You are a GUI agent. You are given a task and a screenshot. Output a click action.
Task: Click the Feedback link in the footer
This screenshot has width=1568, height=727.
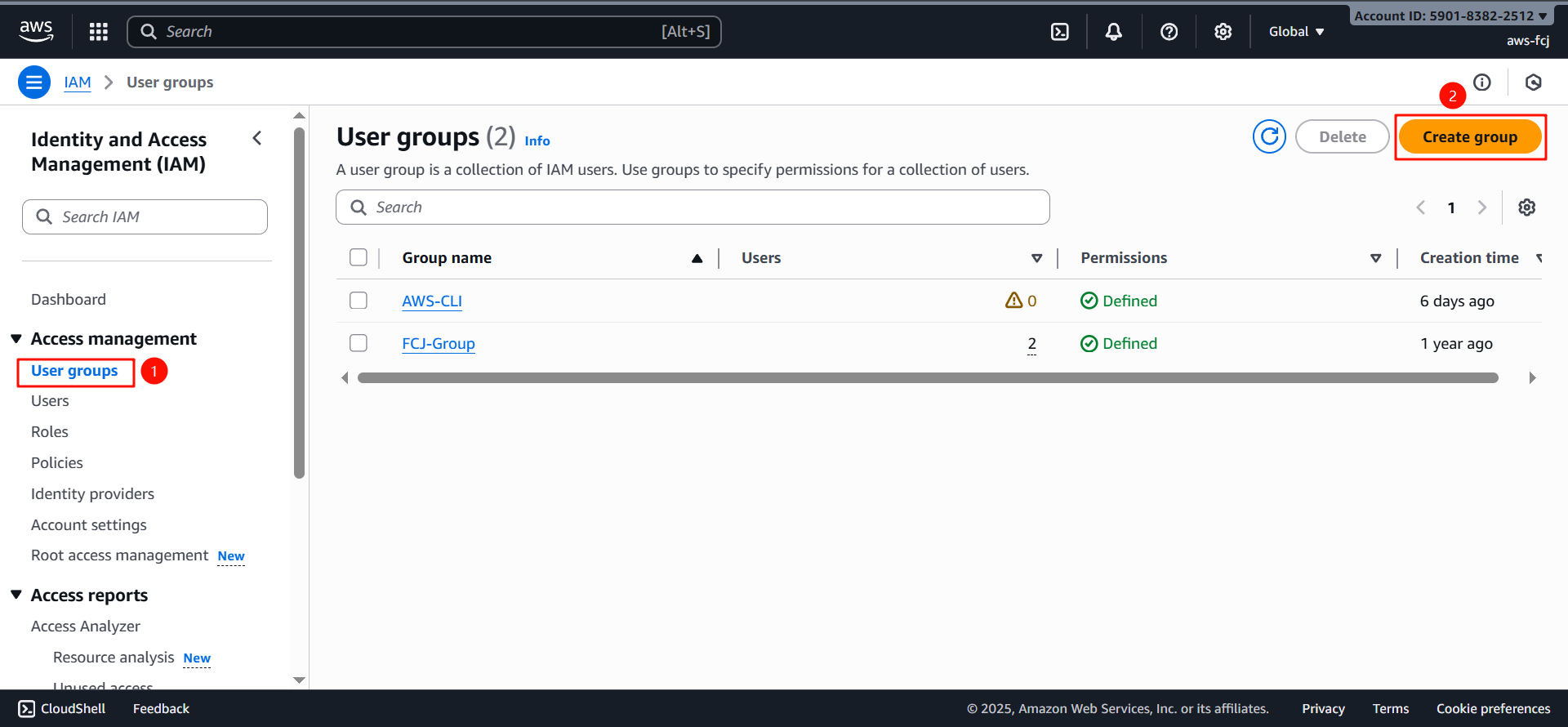161,708
